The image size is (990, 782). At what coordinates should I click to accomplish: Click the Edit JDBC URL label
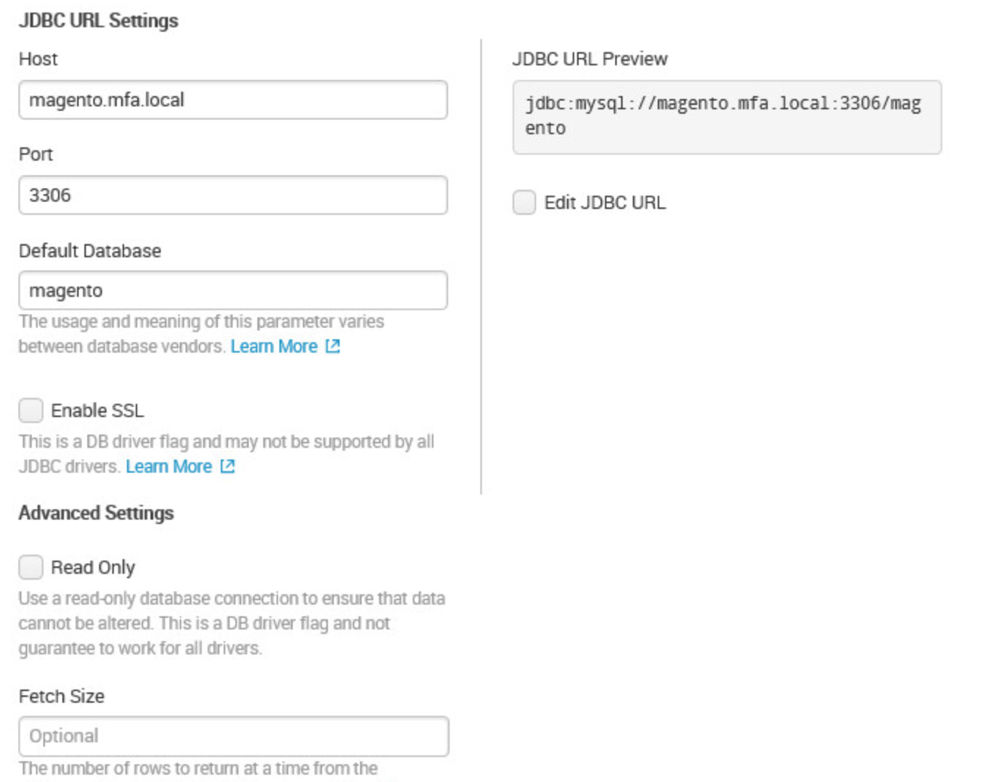point(605,203)
